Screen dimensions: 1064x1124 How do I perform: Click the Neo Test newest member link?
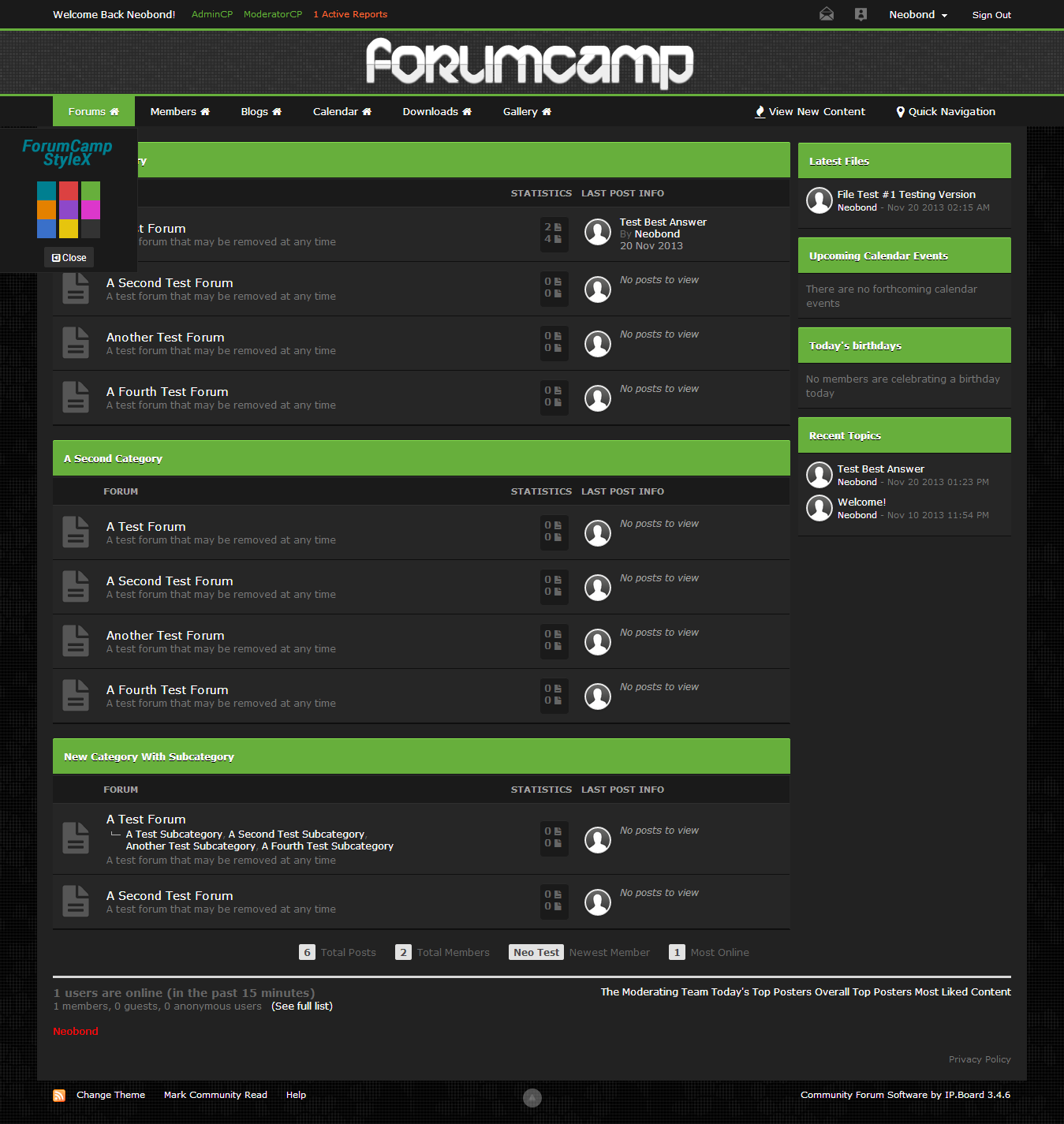536,952
